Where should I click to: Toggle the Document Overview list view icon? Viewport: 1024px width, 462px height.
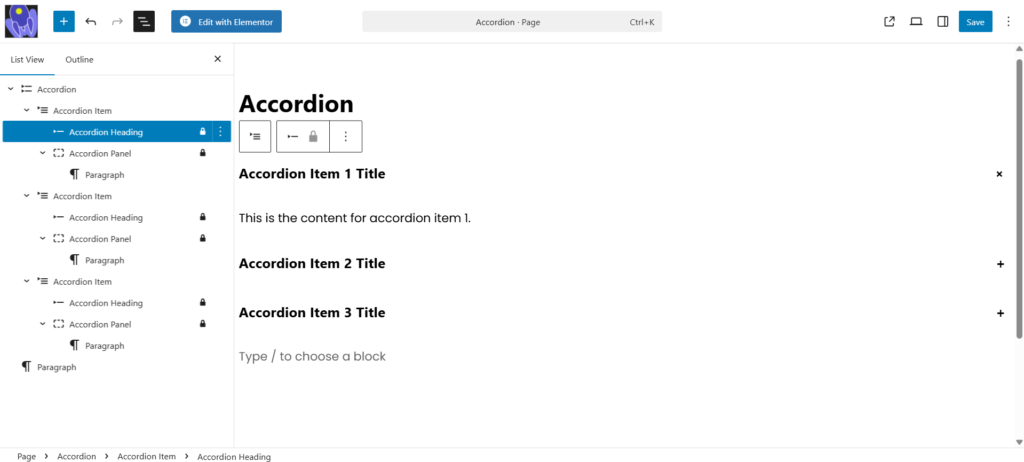coord(144,21)
